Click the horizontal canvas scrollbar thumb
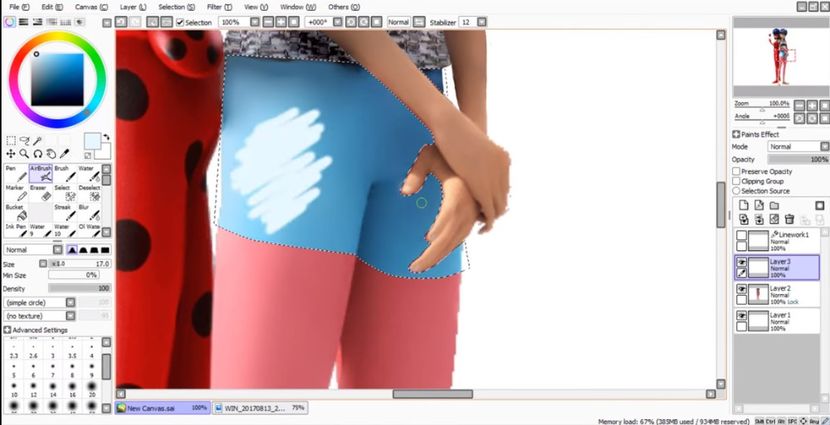Image resolution: width=830 pixels, height=425 pixels. point(432,394)
